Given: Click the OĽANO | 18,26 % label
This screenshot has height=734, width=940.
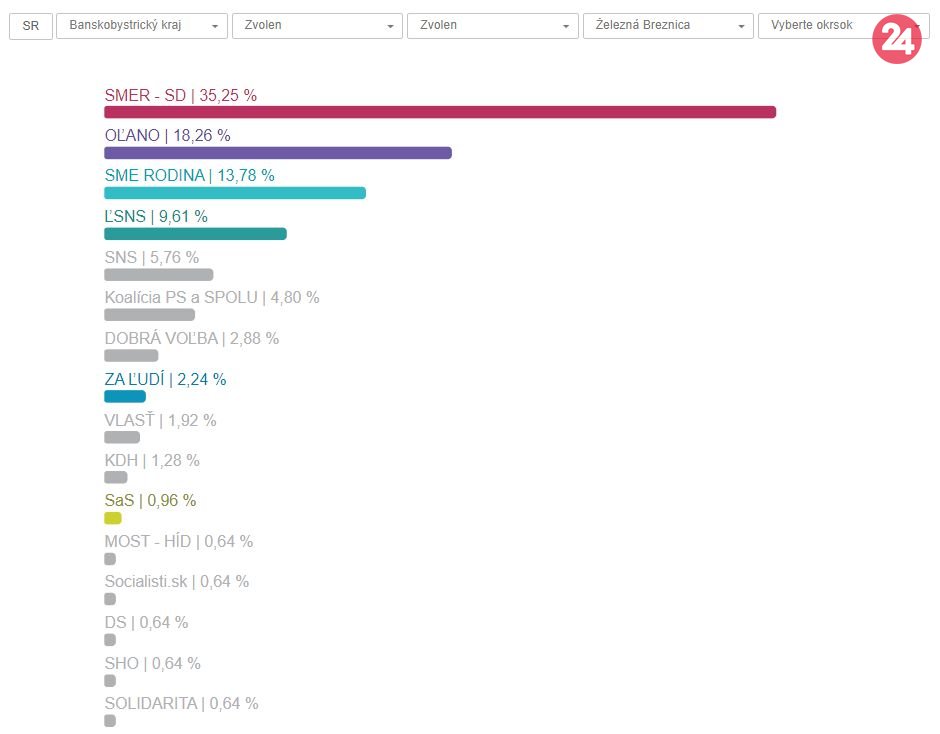Looking at the screenshot, I should (x=167, y=135).
